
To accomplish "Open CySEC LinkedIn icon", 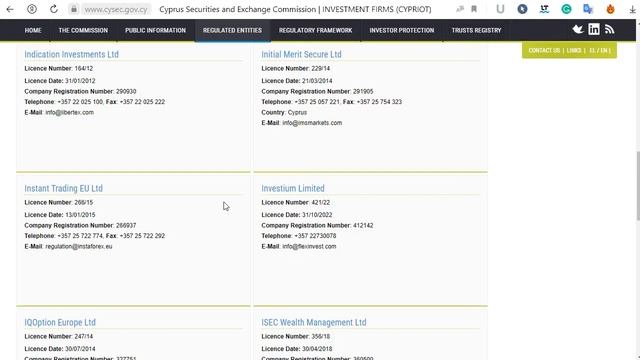I will pyautogui.click(x=594, y=29).
